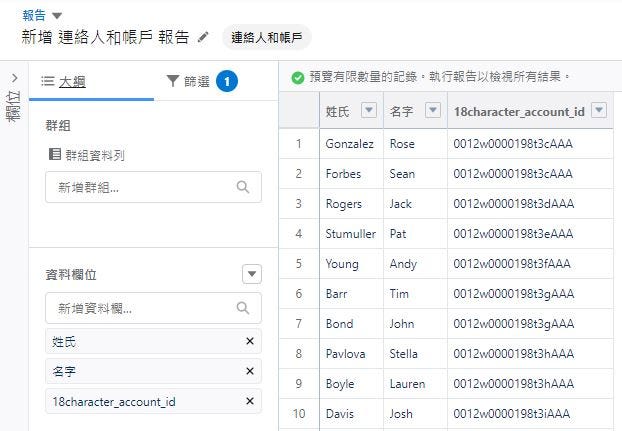Image resolution: width=622 pixels, height=431 pixels.
Task: Select the 18character_account_id field pill
Action: 154,401
